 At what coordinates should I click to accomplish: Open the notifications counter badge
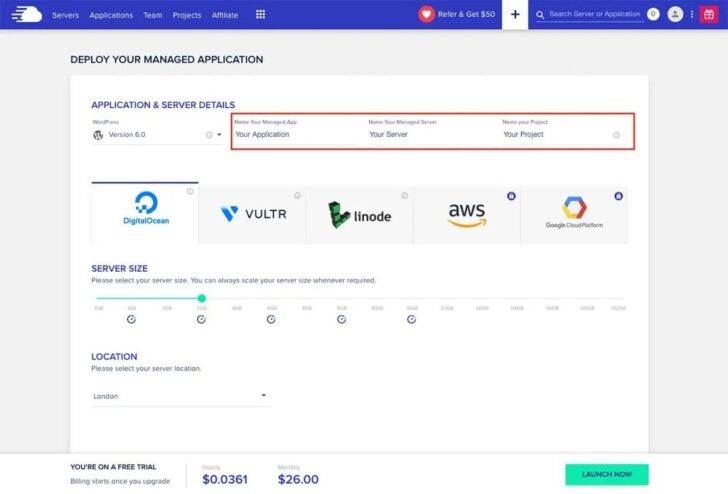pyautogui.click(x=653, y=14)
